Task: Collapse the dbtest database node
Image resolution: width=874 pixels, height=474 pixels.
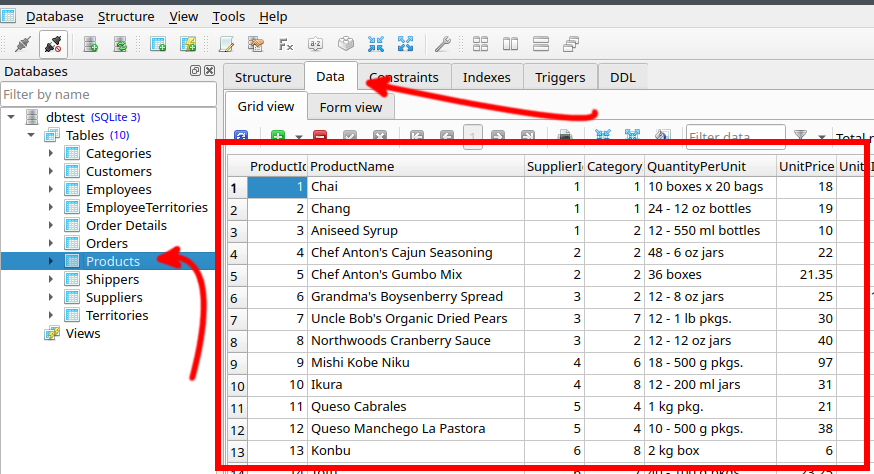Action: [11, 117]
